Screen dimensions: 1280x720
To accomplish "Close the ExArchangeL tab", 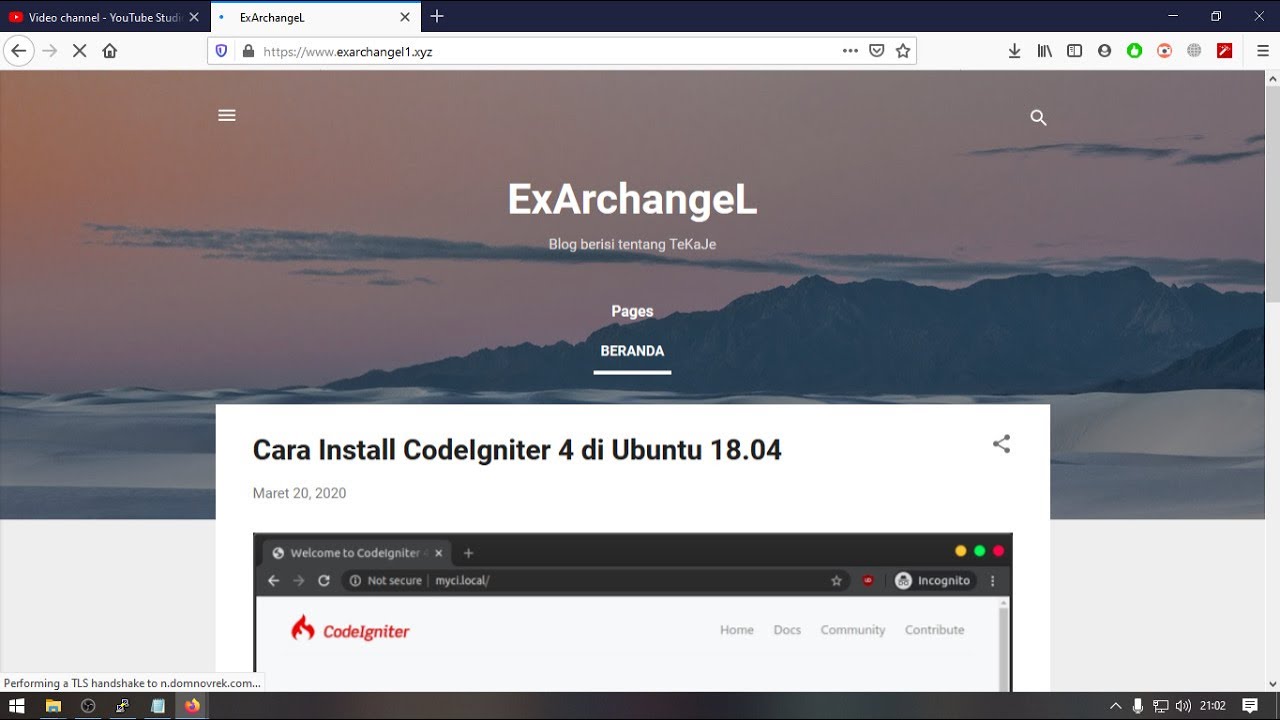I will point(405,17).
